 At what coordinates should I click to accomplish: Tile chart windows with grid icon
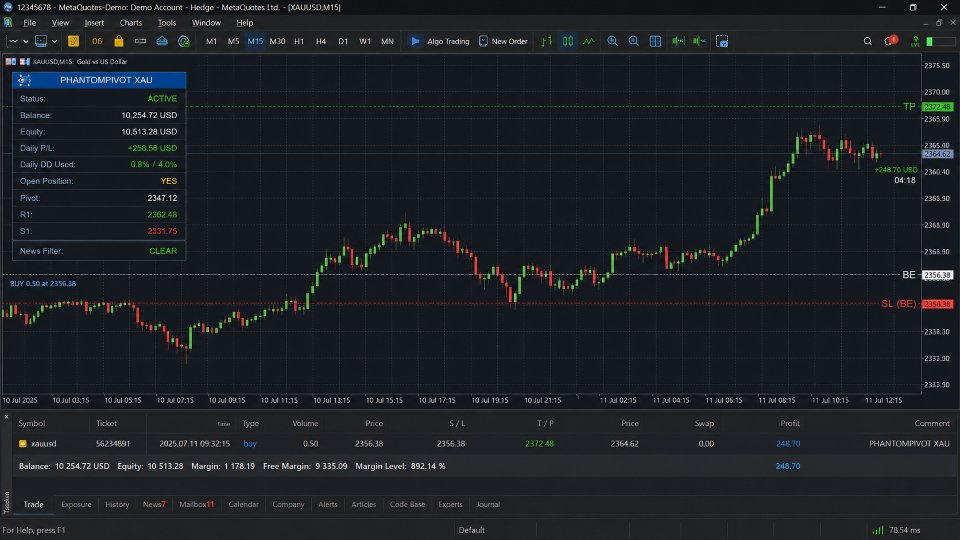click(x=655, y=41)
